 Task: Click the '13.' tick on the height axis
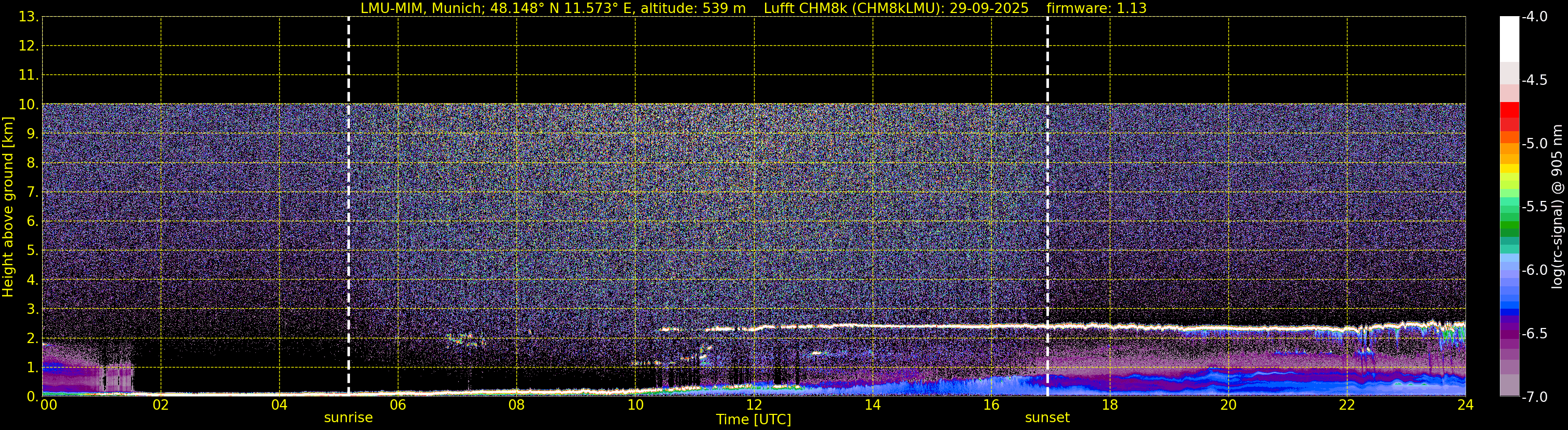click(x=29, y=17)
